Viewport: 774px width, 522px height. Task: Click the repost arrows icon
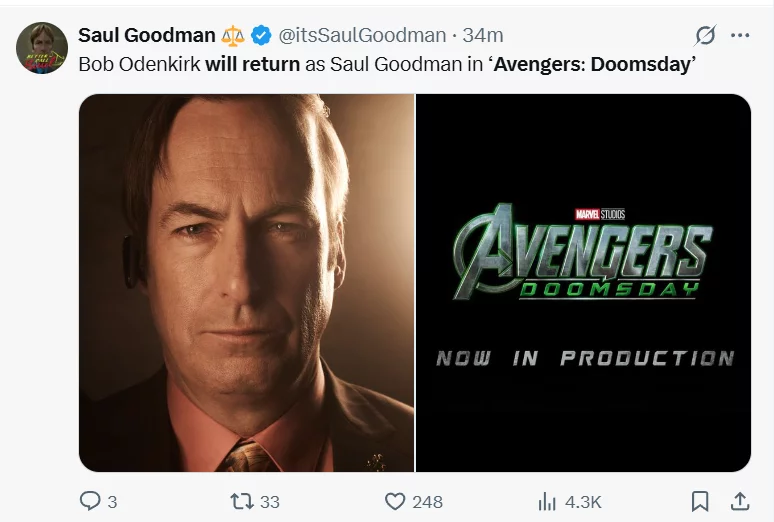pyautogui.click(x=242, y=501)
